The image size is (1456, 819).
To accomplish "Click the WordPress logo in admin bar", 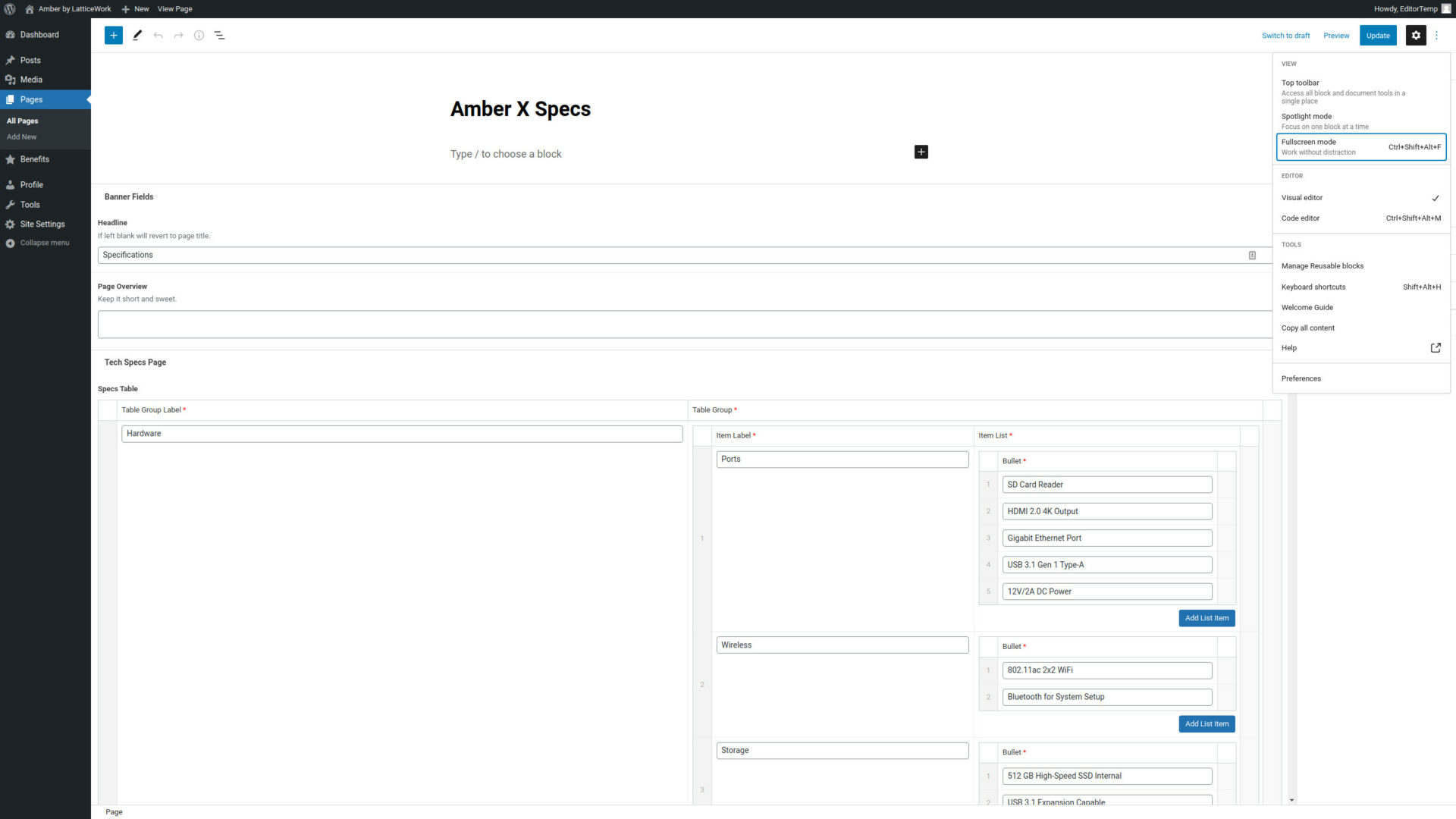I will point(10,9).
